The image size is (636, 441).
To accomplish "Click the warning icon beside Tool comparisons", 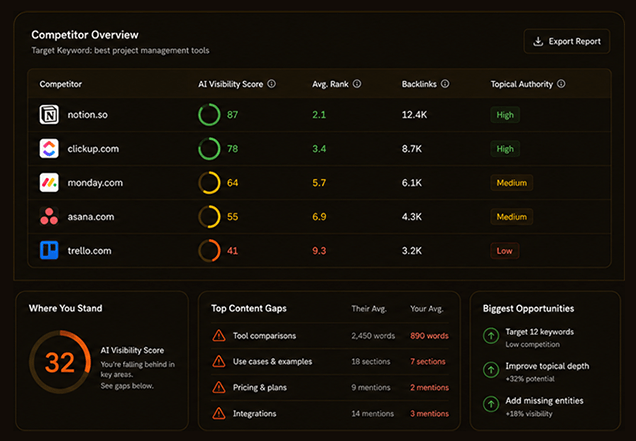I will pyautogui.click(x=219, y=336).
